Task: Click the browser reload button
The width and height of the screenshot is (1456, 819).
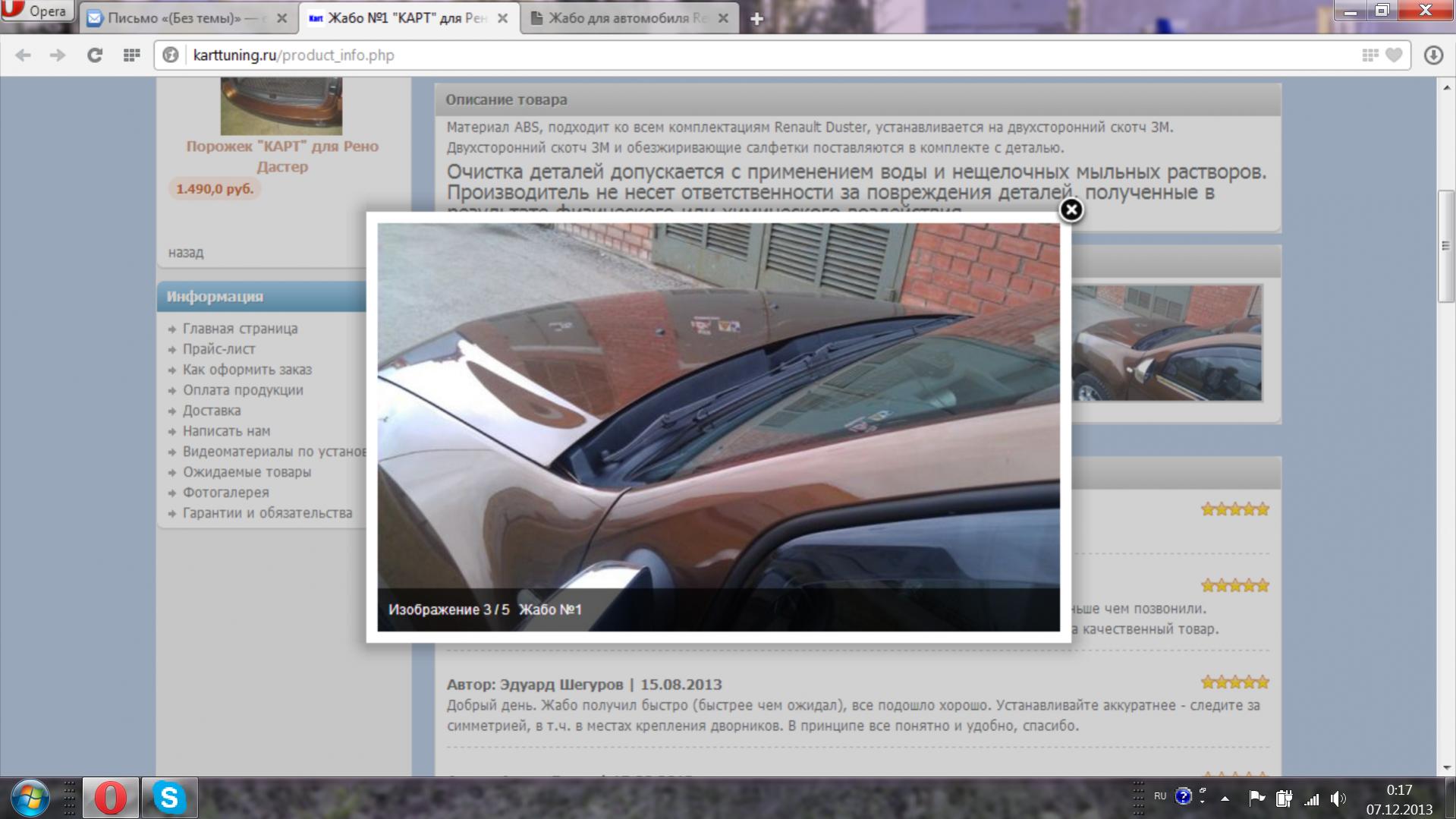Action: click(95, 55)
